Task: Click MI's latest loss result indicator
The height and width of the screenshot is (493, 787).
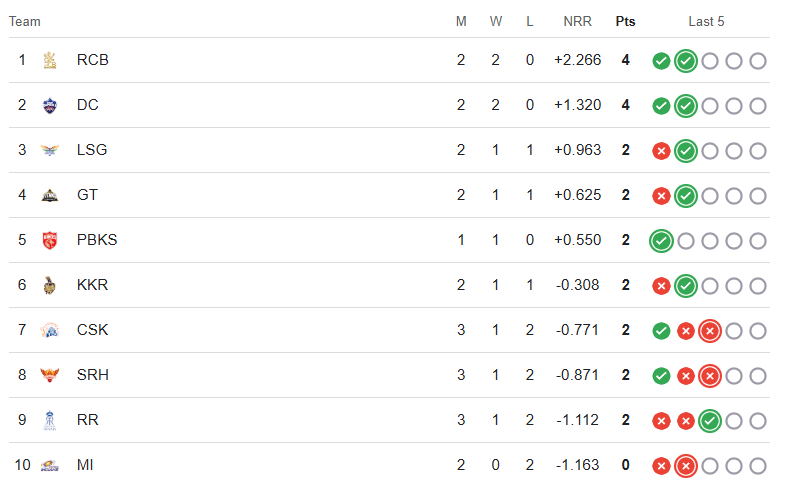Action: pyautogui.click(x=685, y=466)
